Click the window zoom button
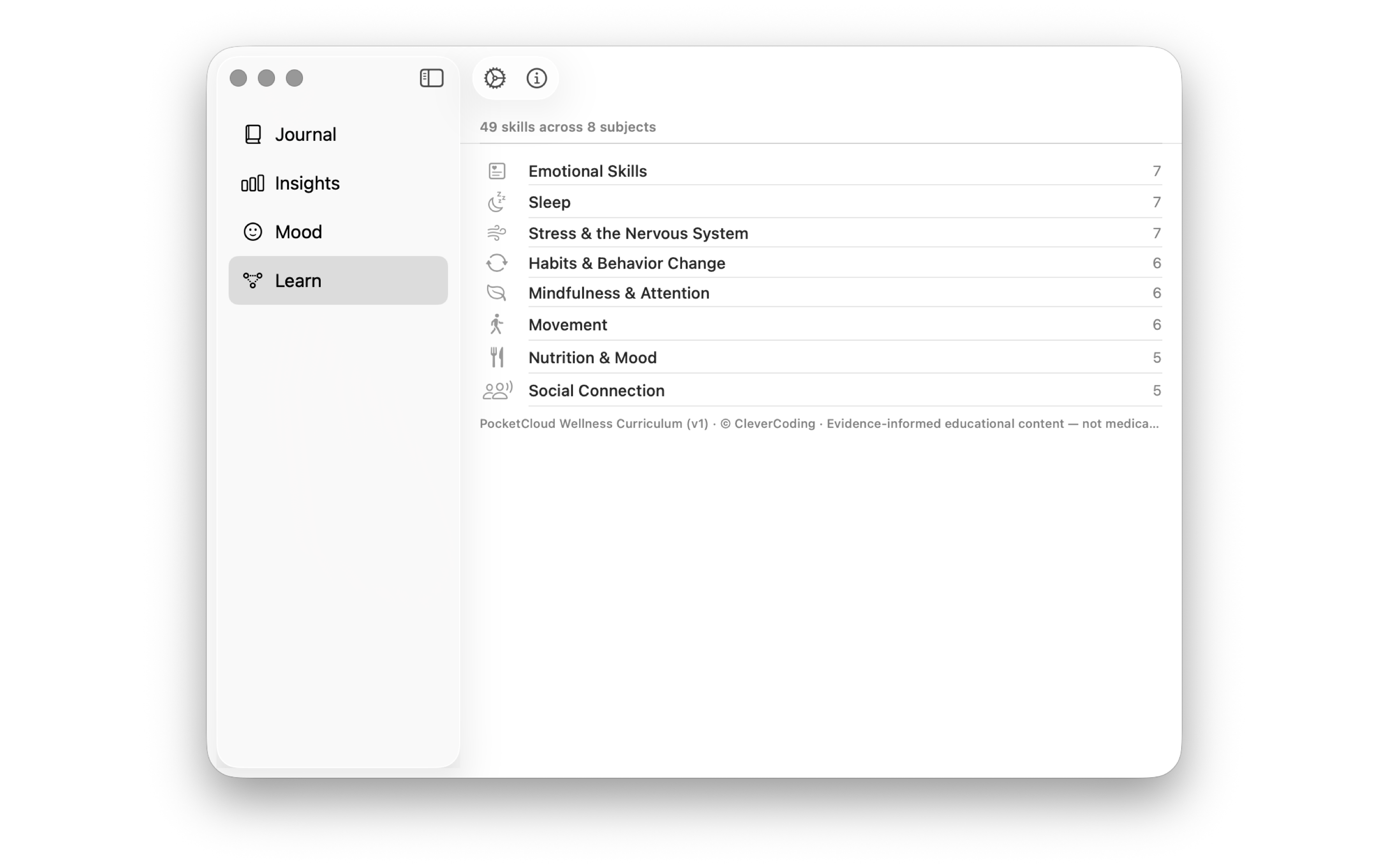The image size is (1389, 868). (295, 78)
